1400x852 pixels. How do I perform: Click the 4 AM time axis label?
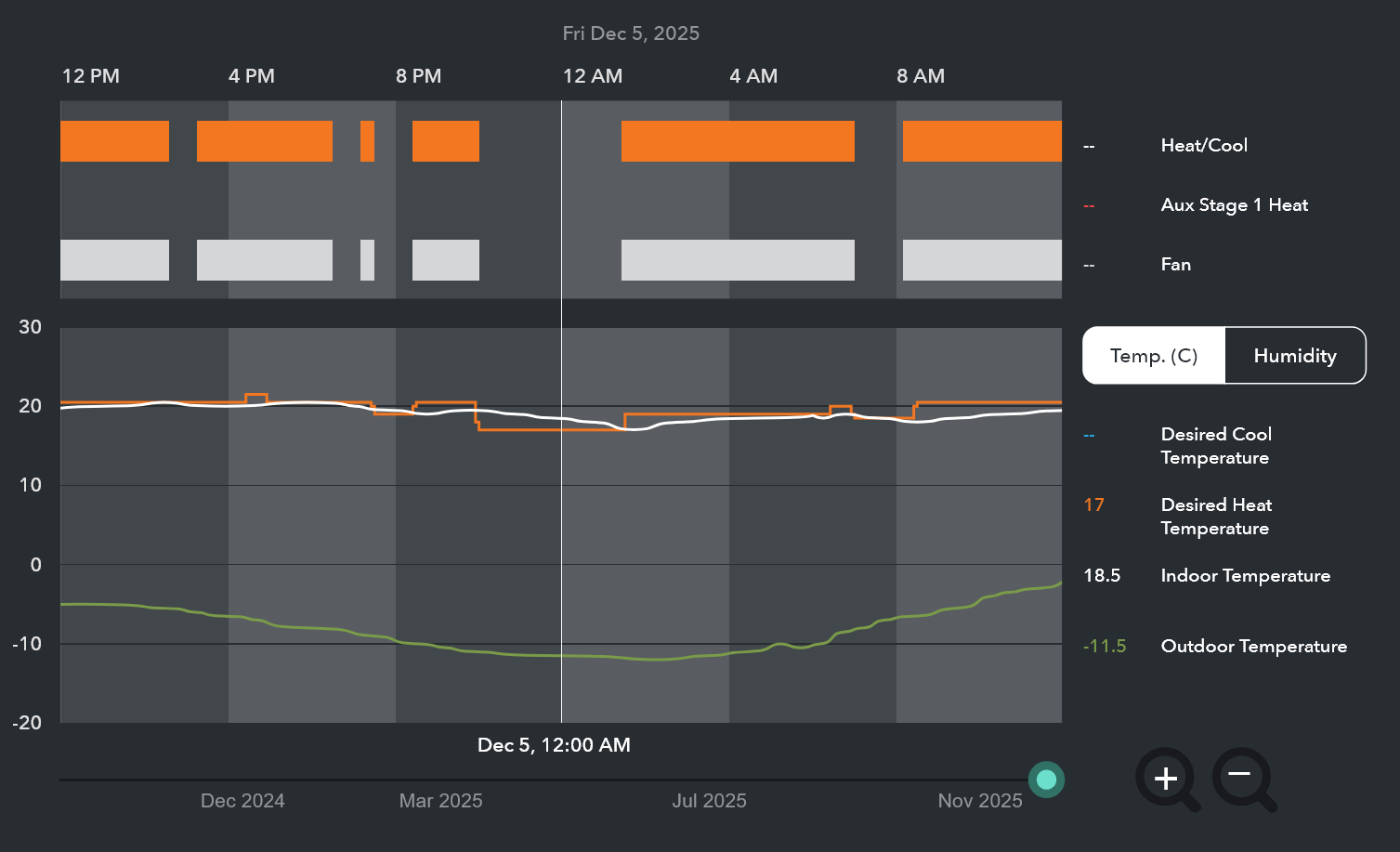pyautogui.click(x=752, y=76)
